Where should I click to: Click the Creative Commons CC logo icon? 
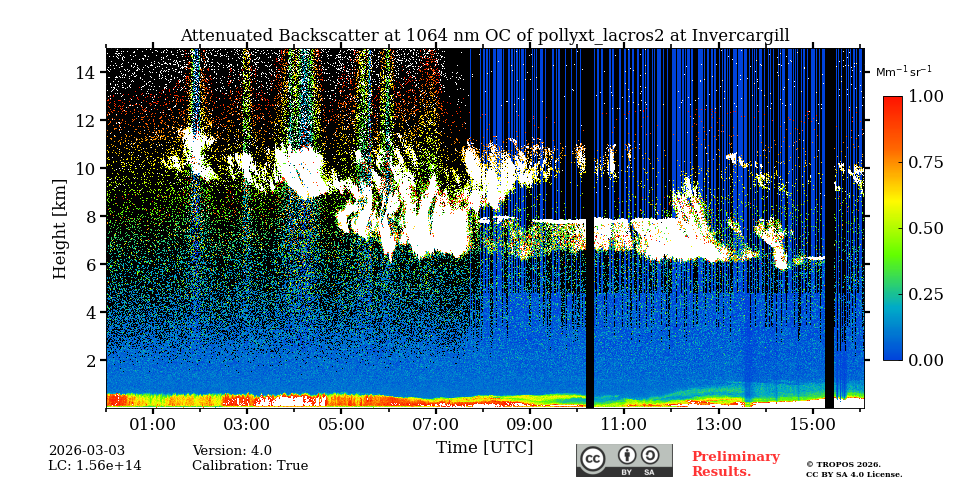click(593, 459)
